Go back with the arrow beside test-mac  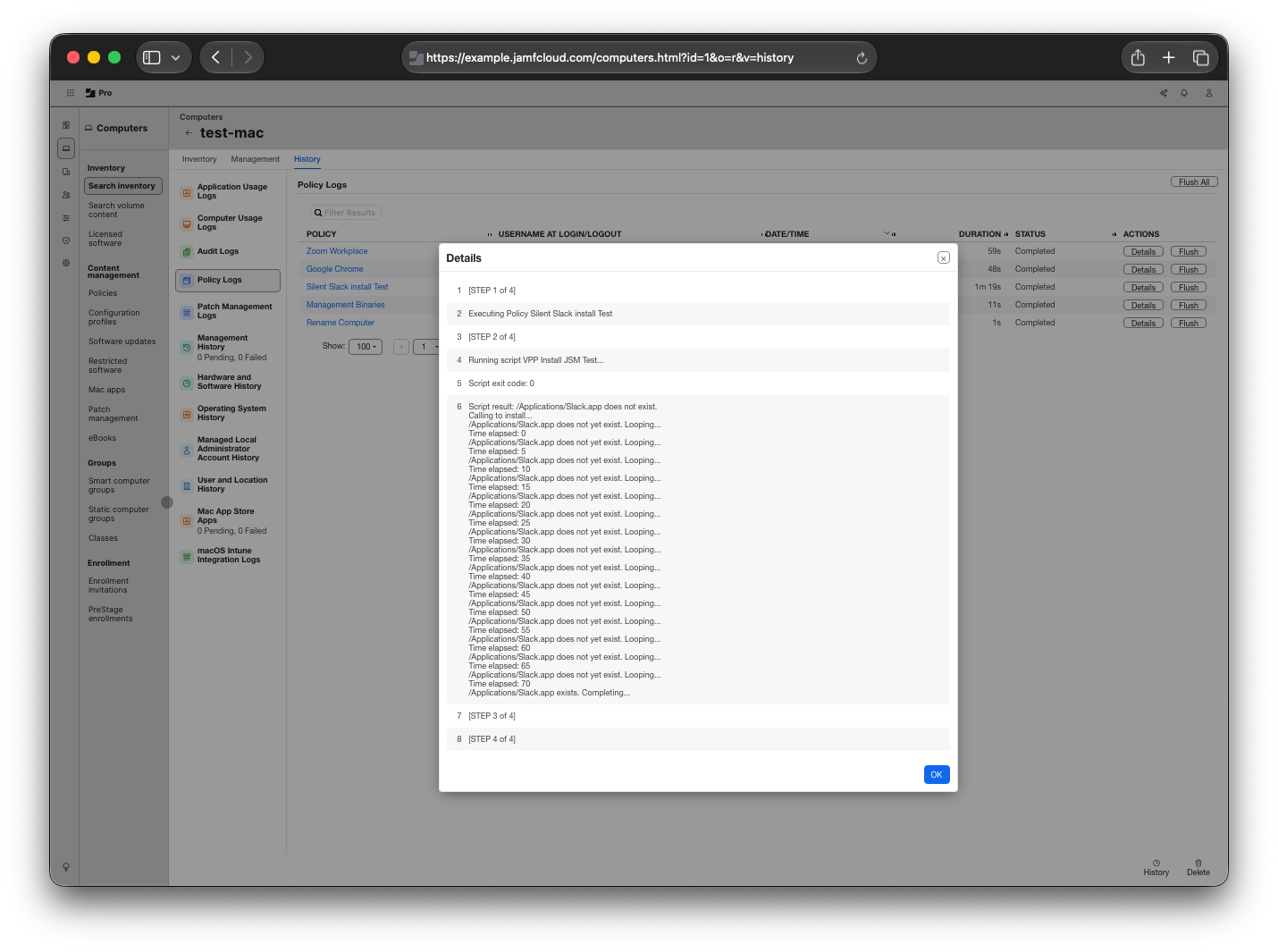coord(189,133)
